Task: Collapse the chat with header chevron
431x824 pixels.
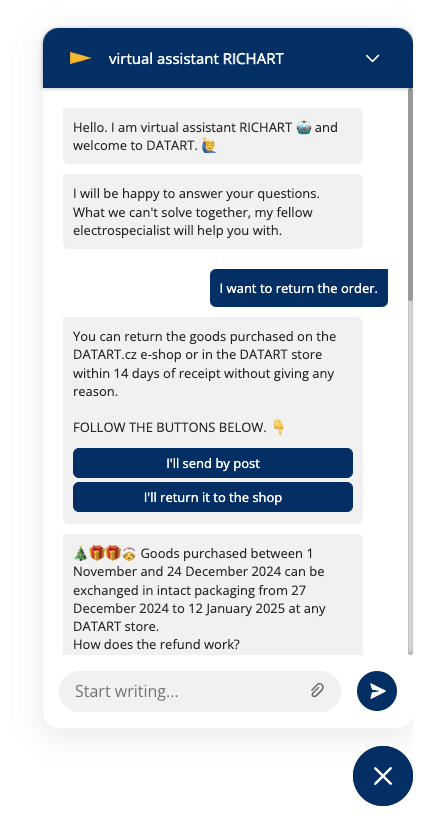Action: 373,58
